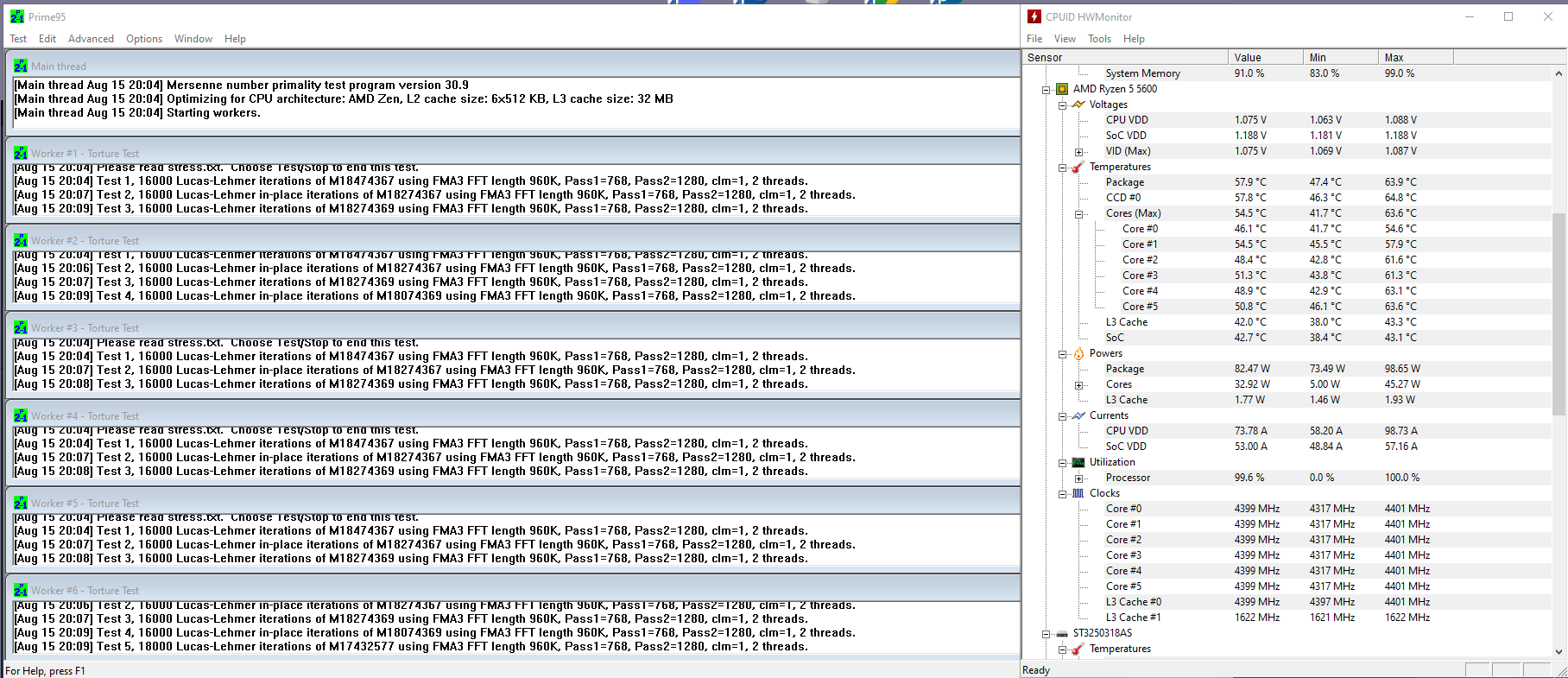Open the Options menu in Prime95
The height and width of the screenshot is (678, 1568).
tap(144, 39)
